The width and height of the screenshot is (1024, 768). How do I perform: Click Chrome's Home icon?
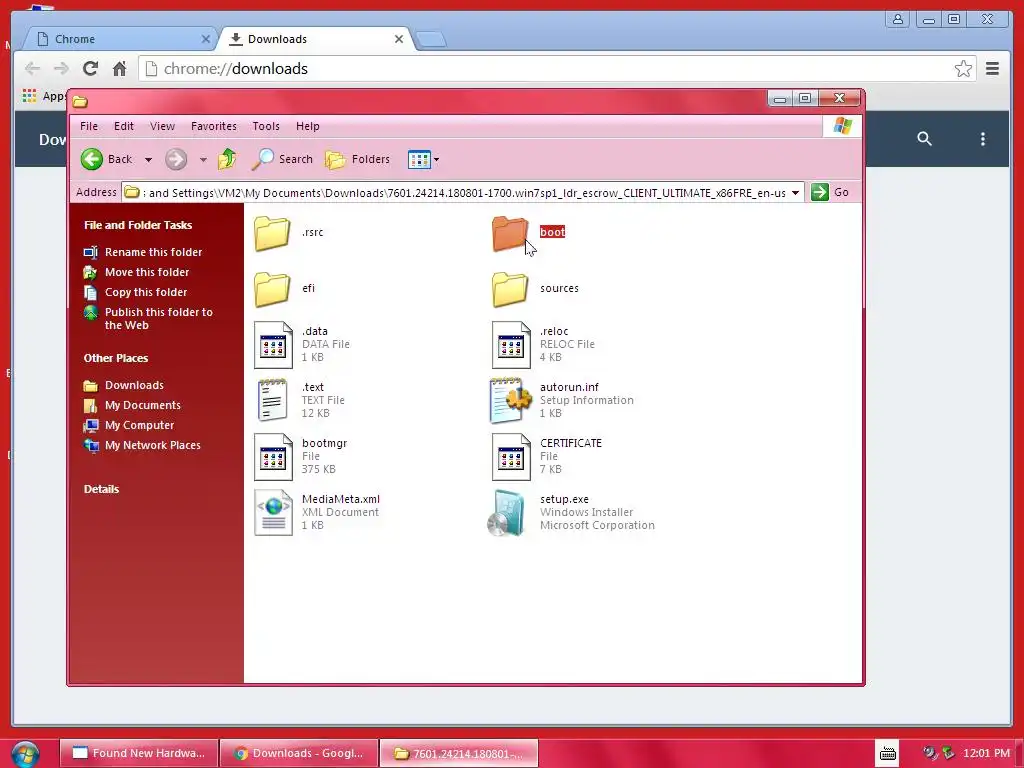click(120, 69)
